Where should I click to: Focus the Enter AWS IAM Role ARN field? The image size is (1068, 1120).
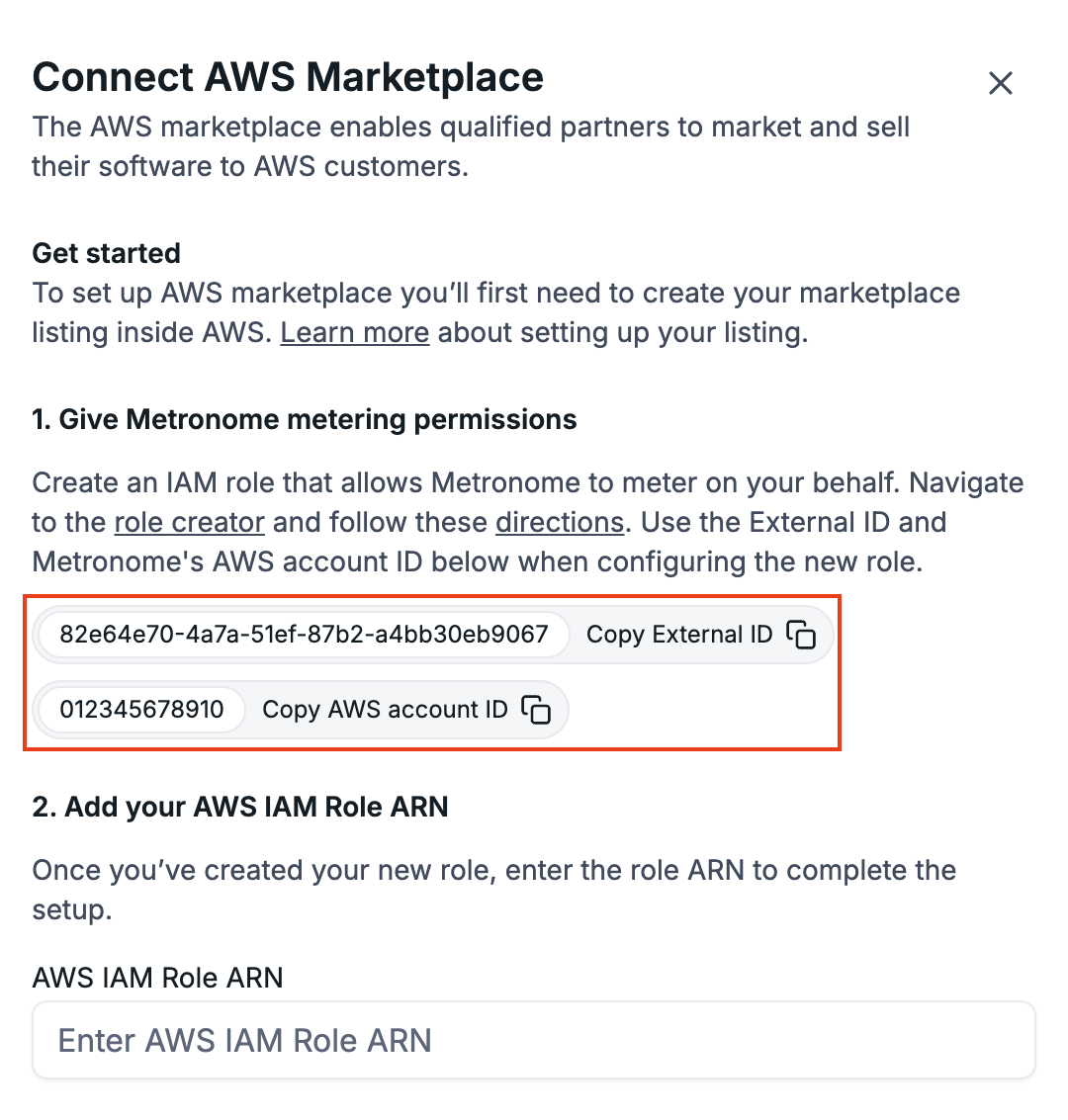534,1040
